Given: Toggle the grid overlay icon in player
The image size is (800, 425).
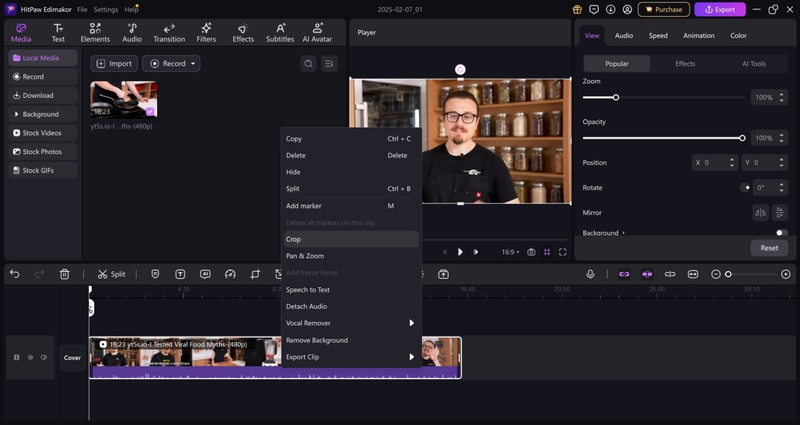Looking at the screenshot, I should (x=547, y=252).
